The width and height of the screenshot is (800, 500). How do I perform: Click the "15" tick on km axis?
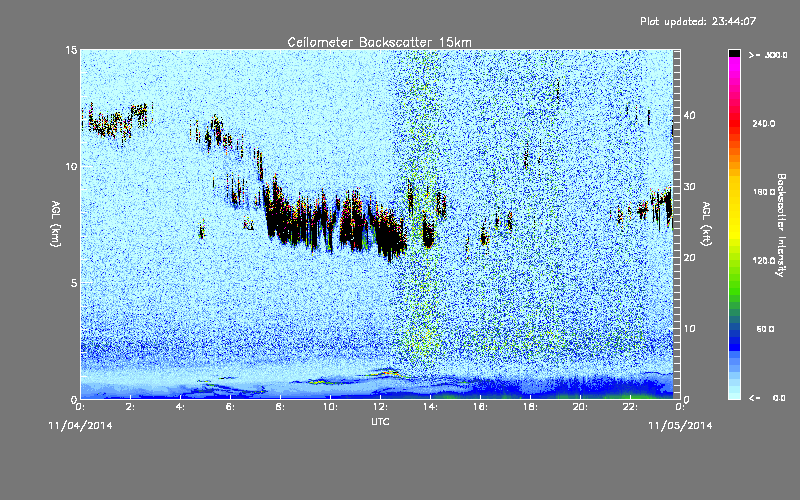[x=71, y=50]
